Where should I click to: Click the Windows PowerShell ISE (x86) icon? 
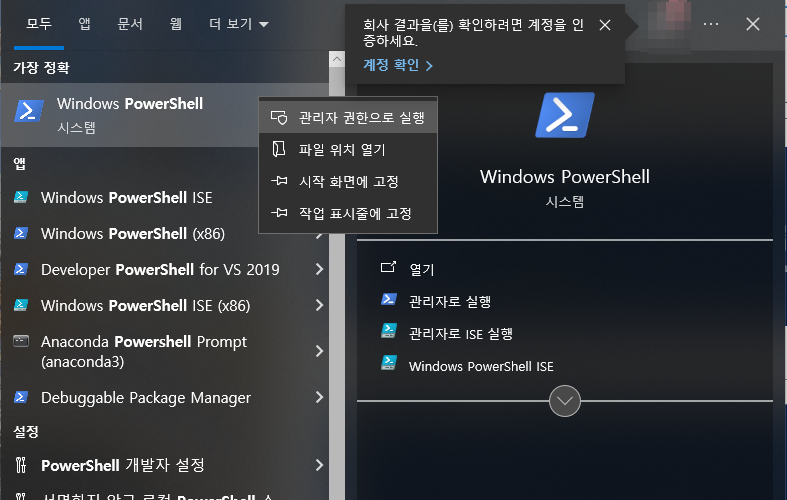click(21, 305)
